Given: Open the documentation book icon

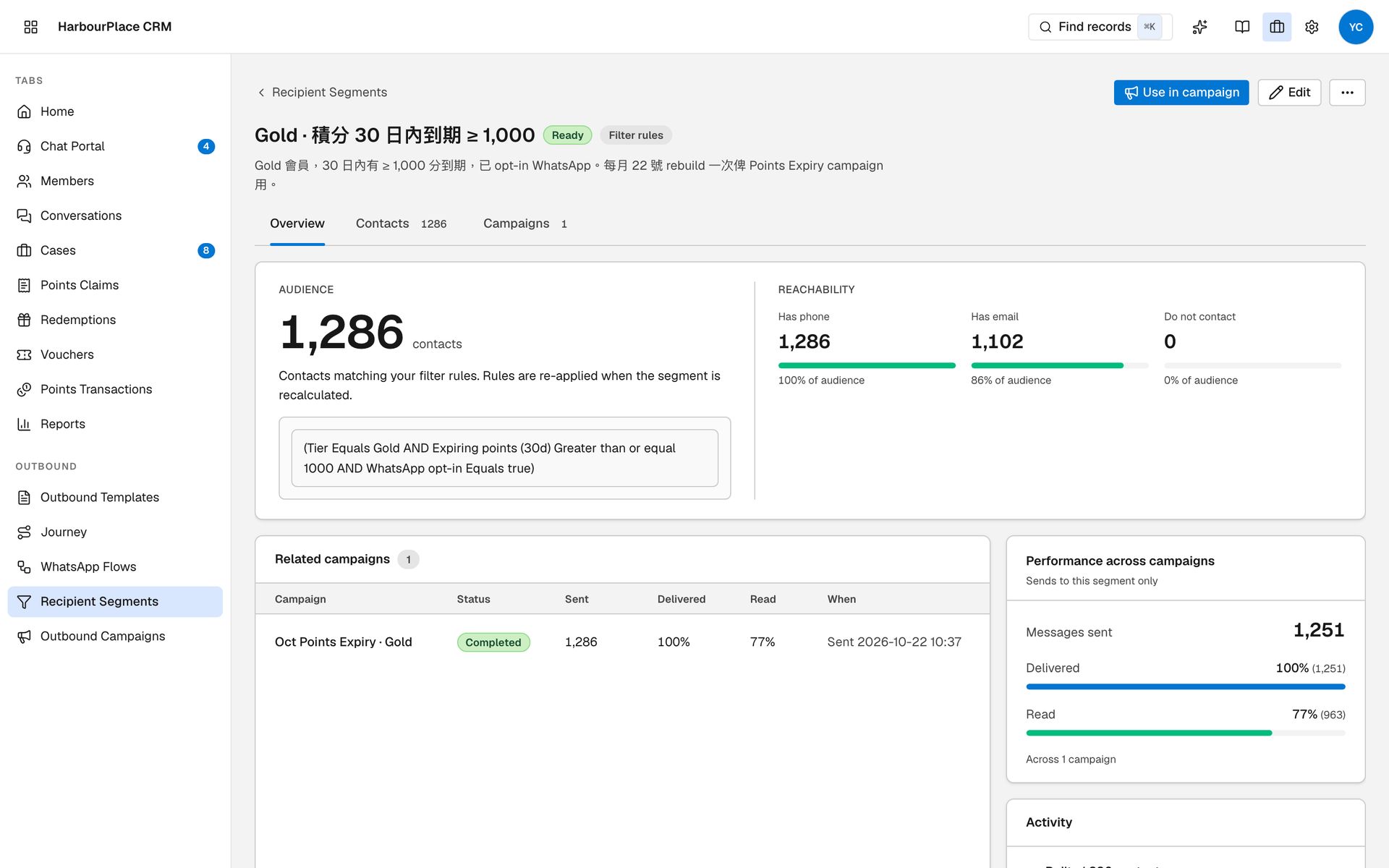Looking at the screenshot, I should (1242, 27).
